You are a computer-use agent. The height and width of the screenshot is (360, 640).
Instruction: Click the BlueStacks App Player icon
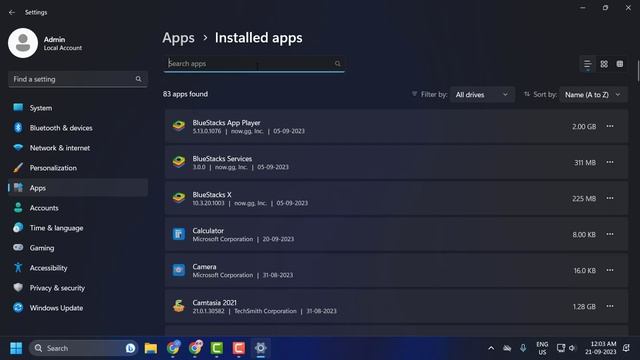pos(178,126)
